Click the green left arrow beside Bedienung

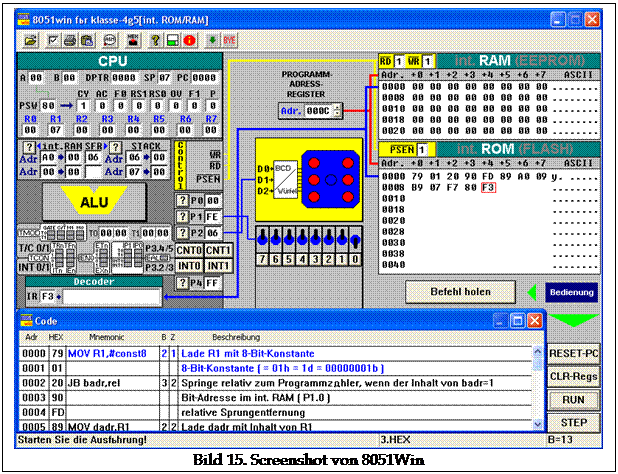[x=532, y=292]
